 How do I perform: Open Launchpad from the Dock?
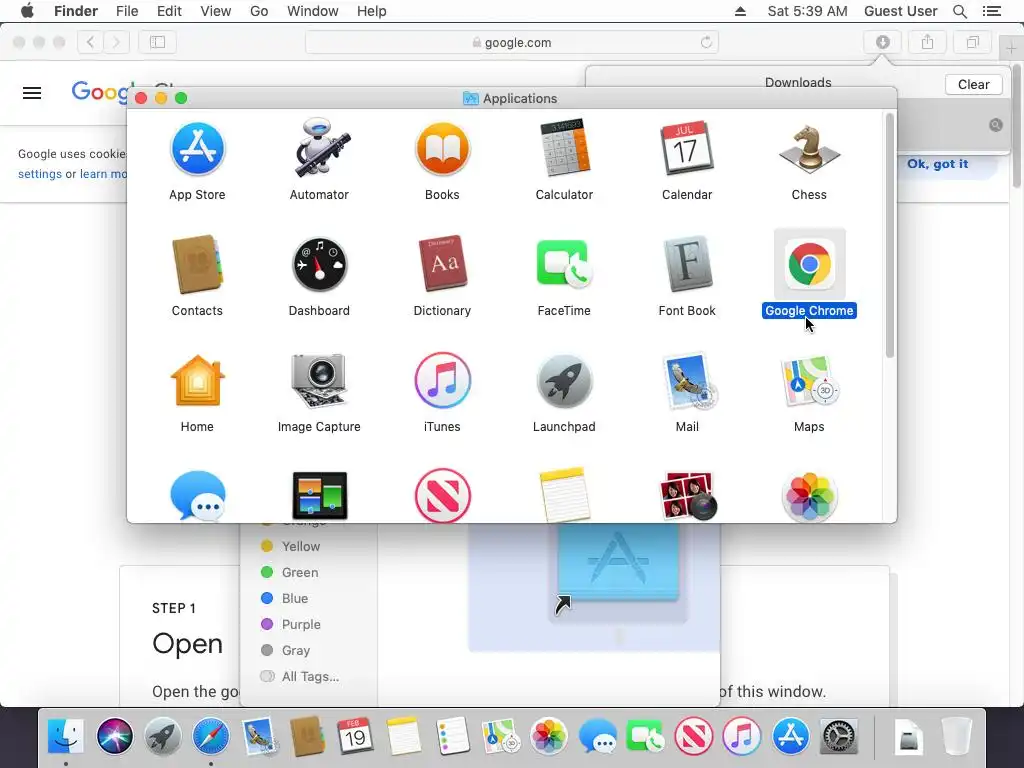(163, 737)
